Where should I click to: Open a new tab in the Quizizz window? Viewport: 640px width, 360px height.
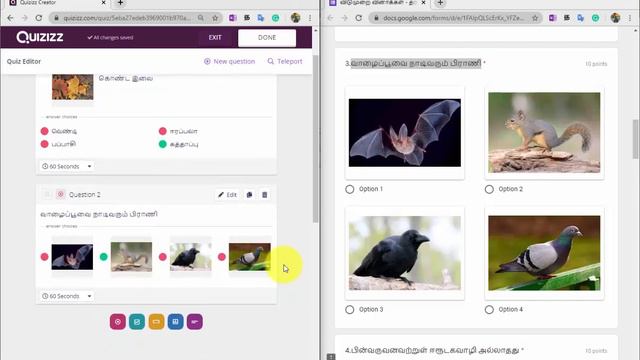[120, 3]
